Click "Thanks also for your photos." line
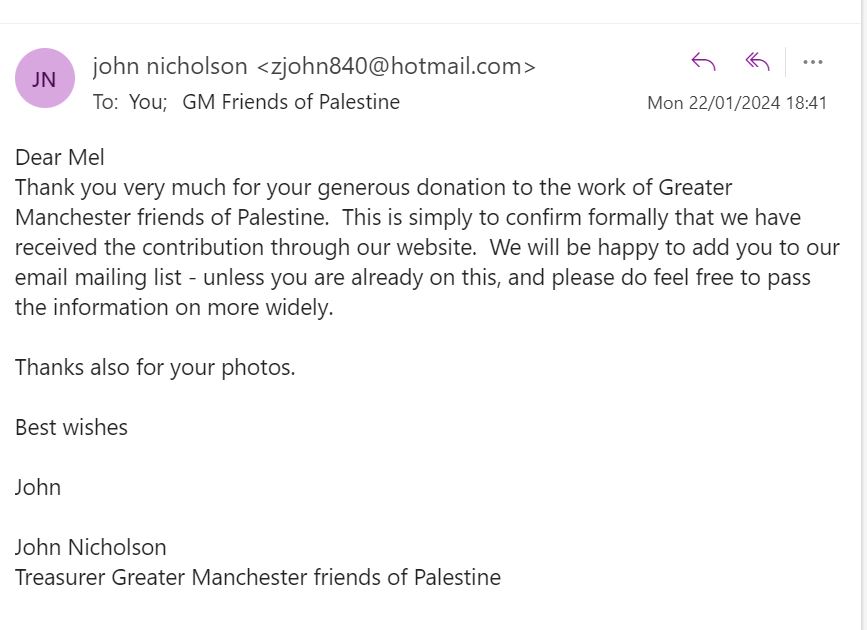The height and width of the screenshot is (630, 867). (x=155, y=367)
